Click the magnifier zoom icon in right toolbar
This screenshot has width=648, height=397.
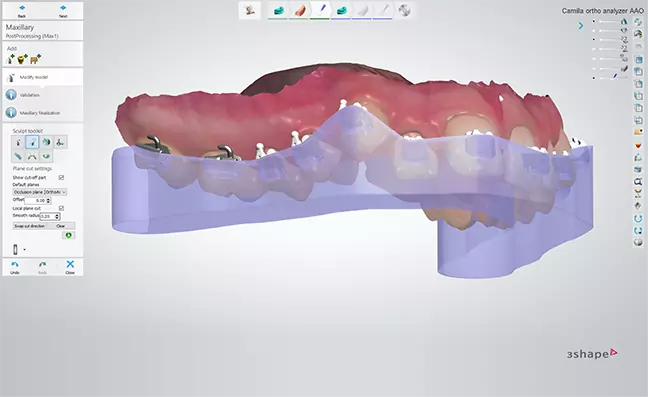pos(638,181)
